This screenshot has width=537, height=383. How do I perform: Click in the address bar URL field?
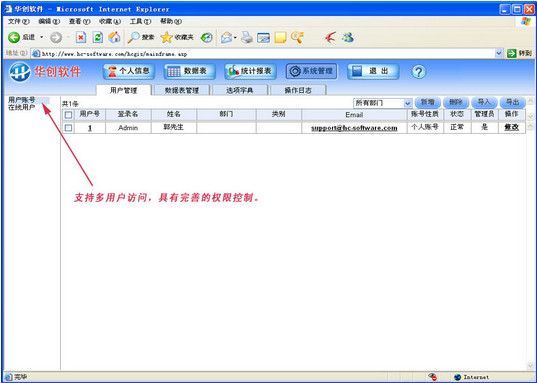[x=264, y=54]
